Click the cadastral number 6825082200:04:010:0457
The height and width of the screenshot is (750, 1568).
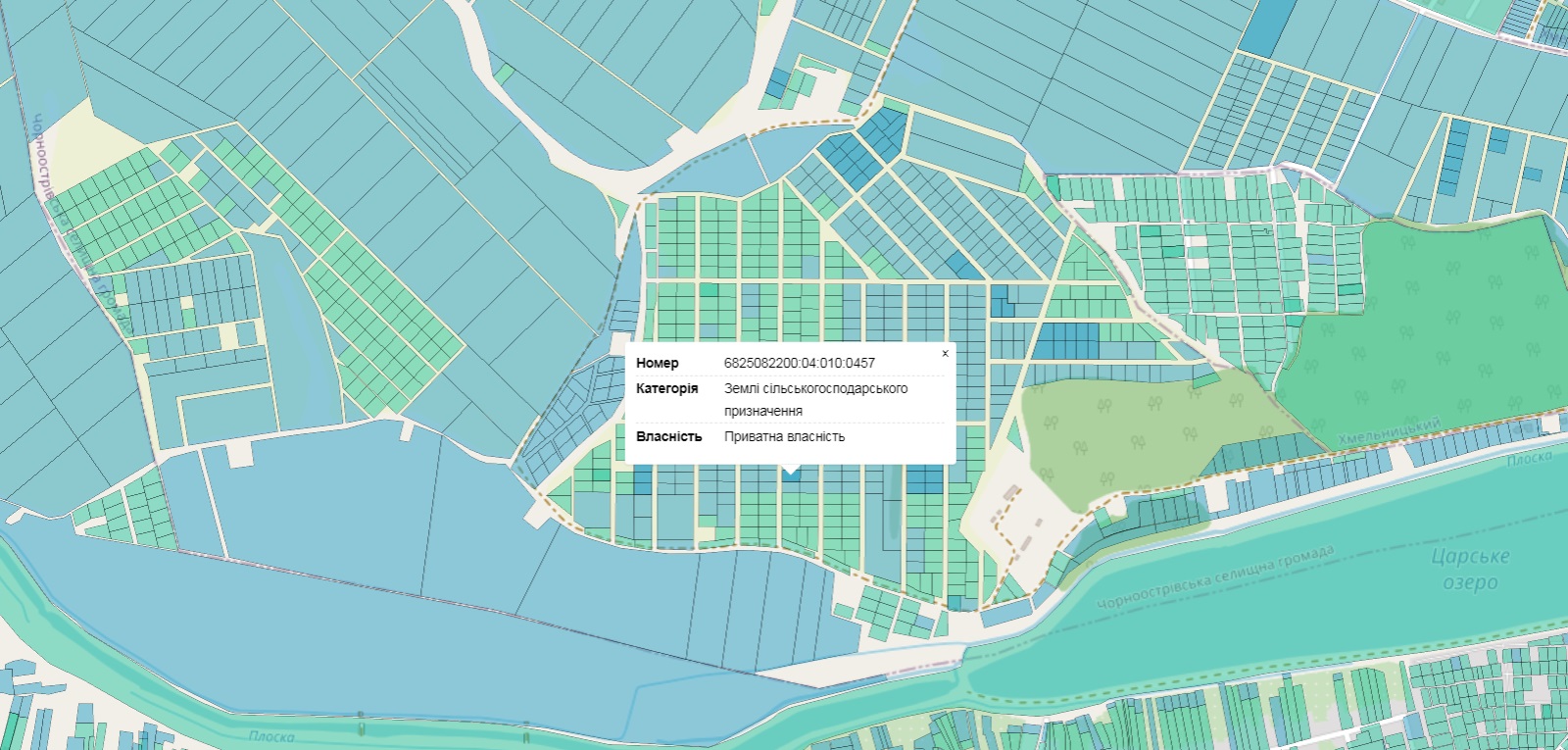point(799,363)
